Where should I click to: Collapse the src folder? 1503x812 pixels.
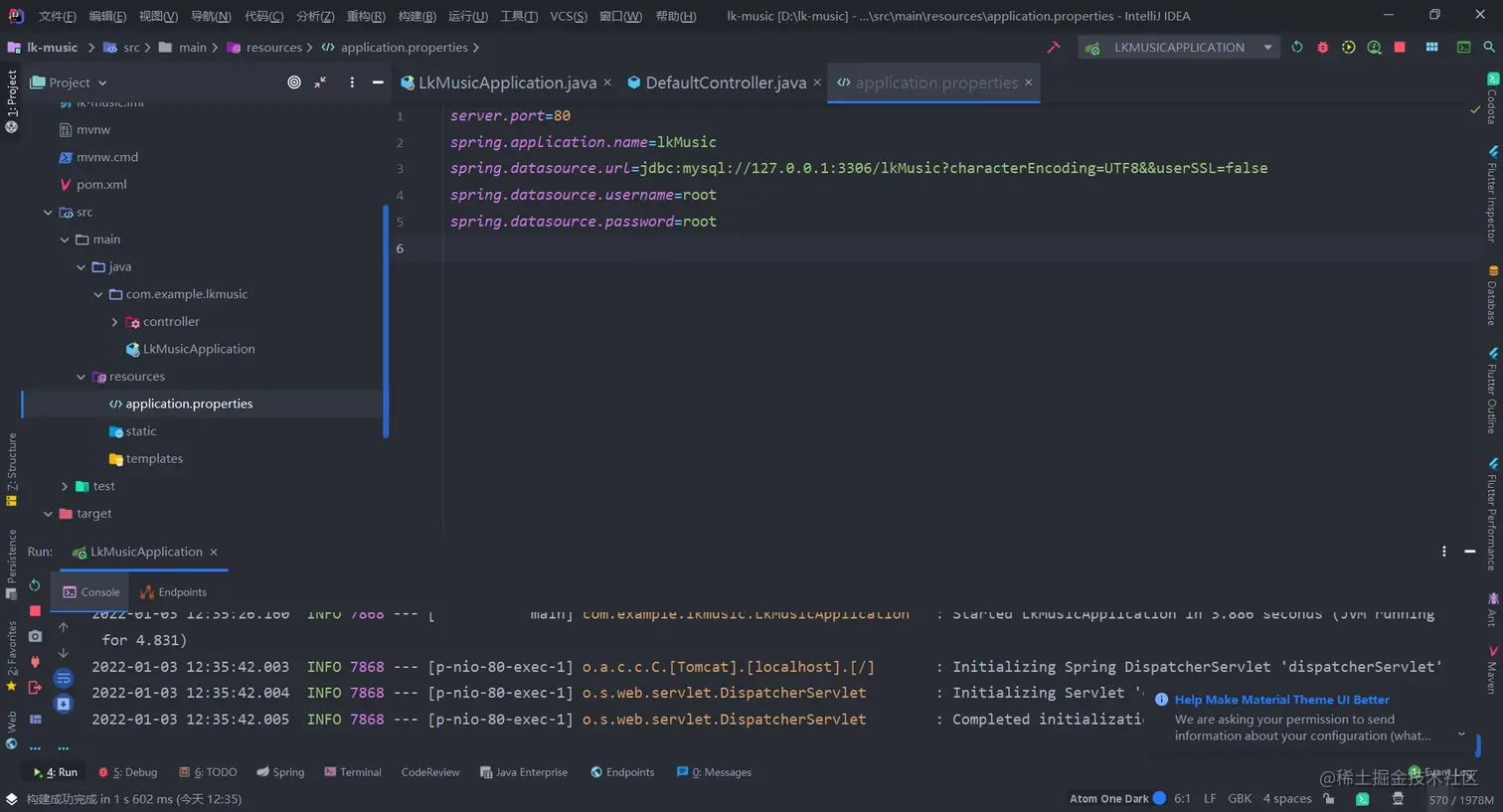48,213
